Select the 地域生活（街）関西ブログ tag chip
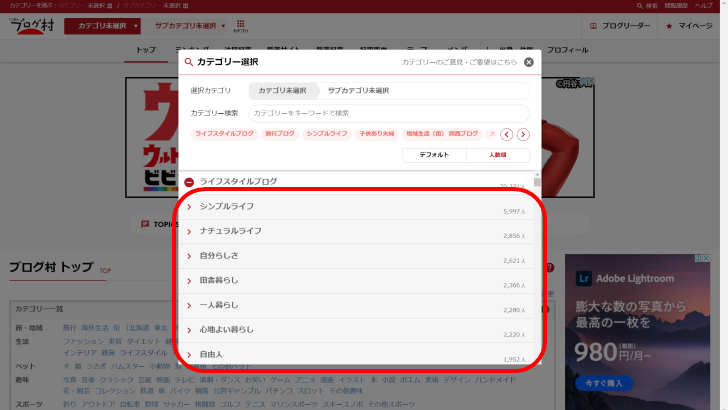Screen dimensions: 728x410 (x=442, y=134)
